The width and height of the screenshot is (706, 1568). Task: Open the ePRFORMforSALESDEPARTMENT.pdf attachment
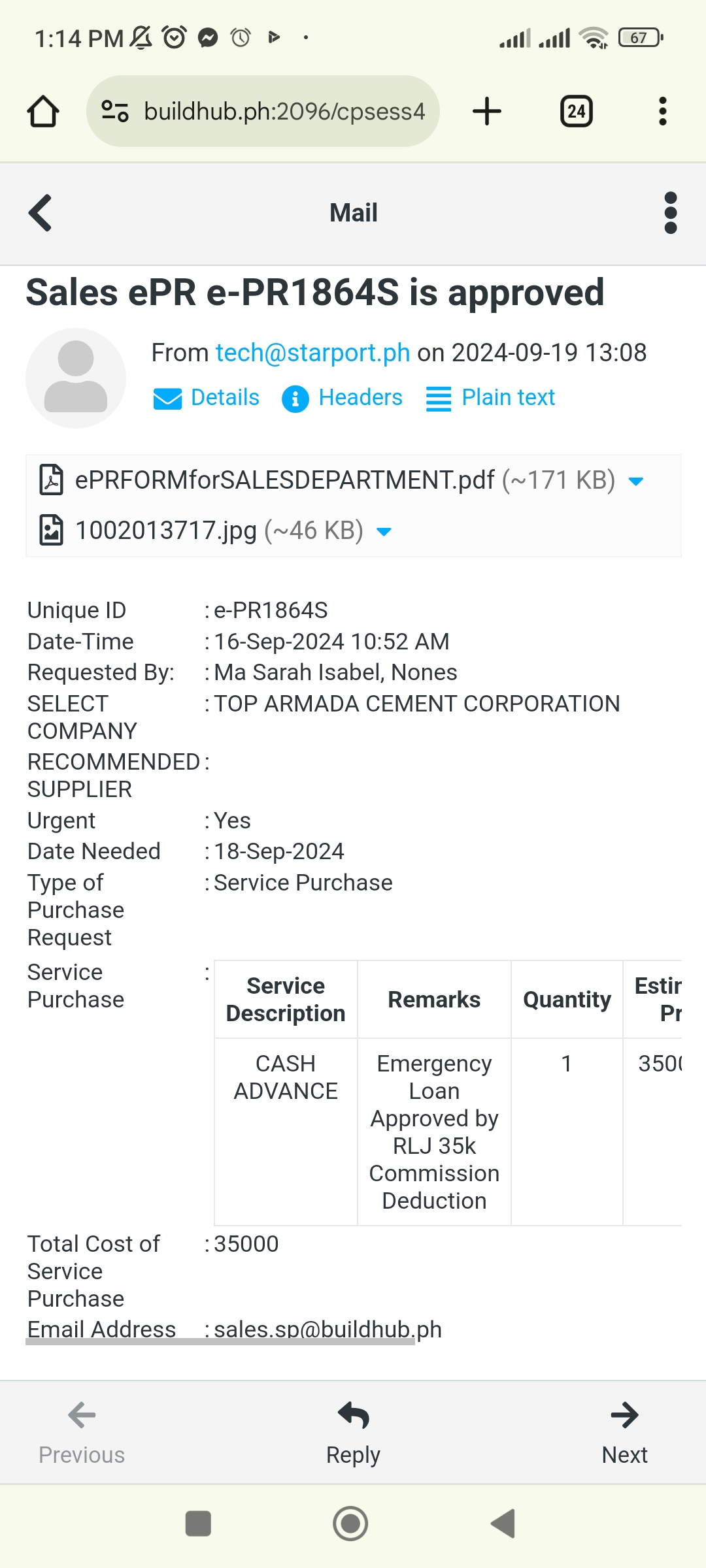click(x=284, y=480)
